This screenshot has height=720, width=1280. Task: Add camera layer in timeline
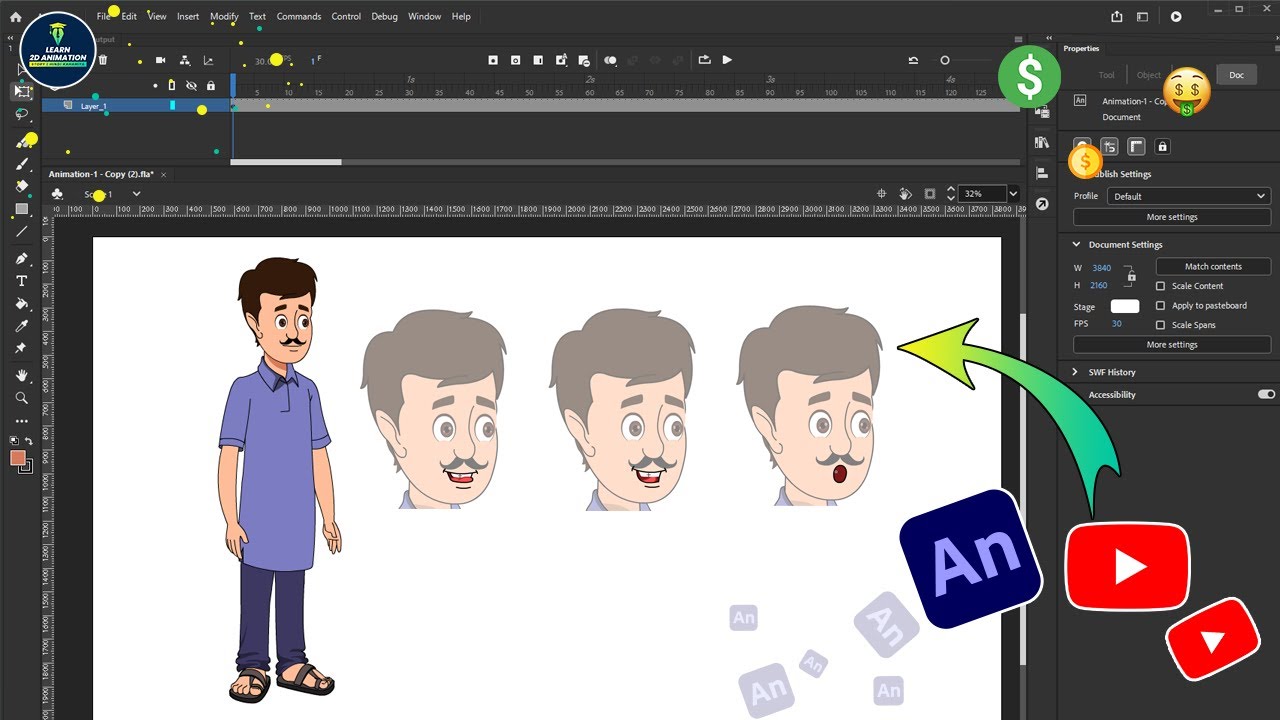click(x=160, y=61)
